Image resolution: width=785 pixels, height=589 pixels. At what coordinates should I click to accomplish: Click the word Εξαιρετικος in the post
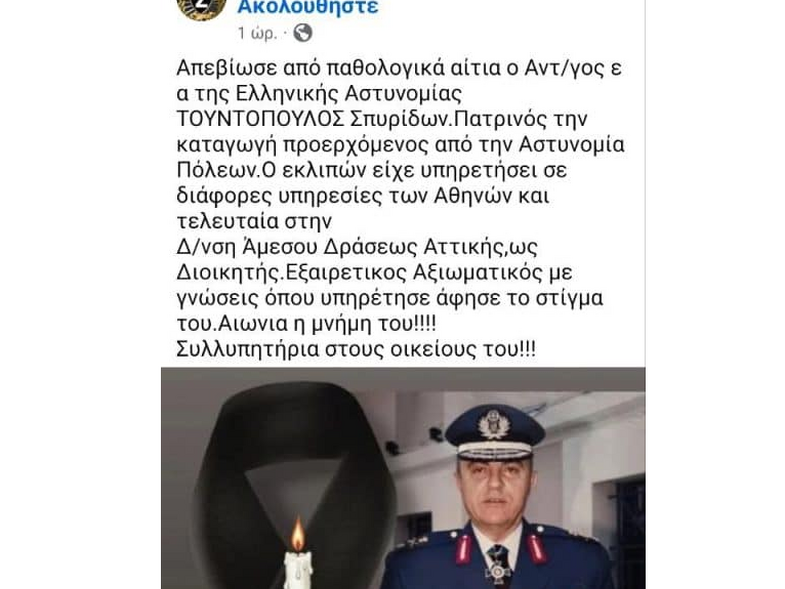343,272
